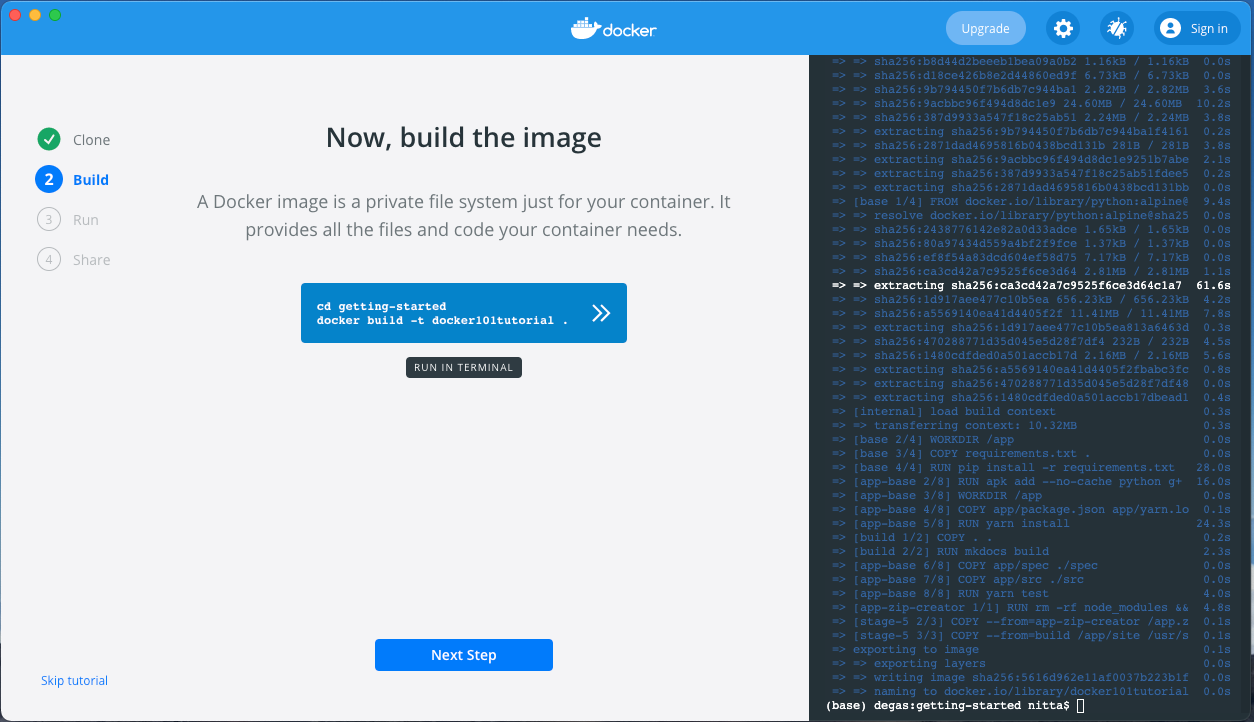Click the green macOS fullscreen button
The width and height of the screenshot is (1254, 722).
click(x=55, y=15)
